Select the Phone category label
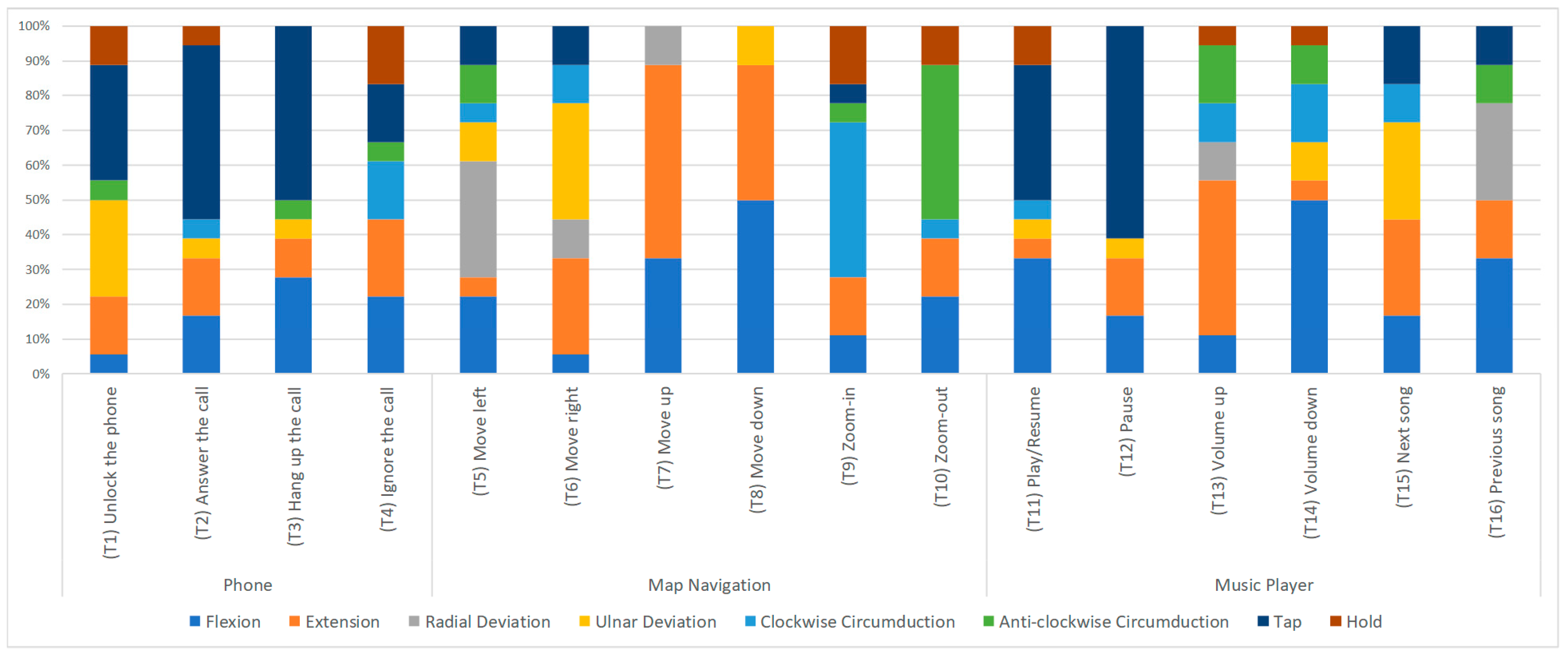Image resolution: width=1568 pixels, height=657 pixels. coord(248,585)
